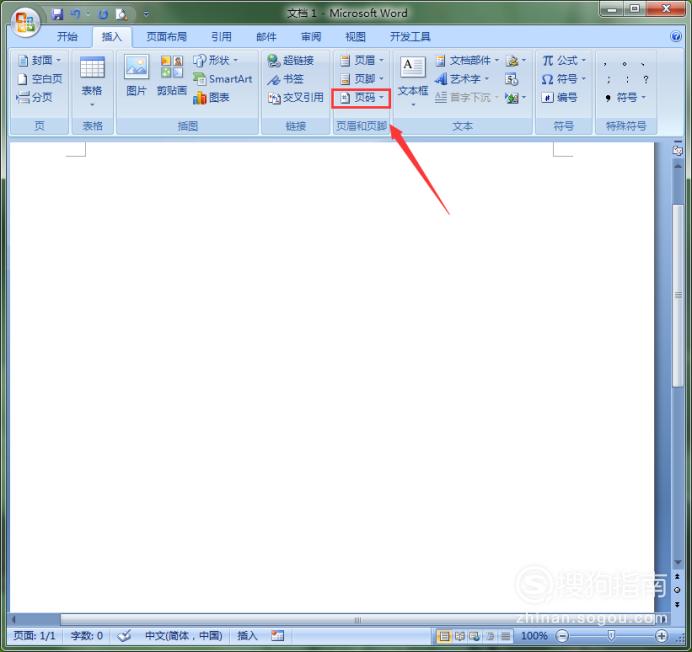692x652 pixels.
Task: Open the 引用 ribbon tab
Action: (221, 37)
